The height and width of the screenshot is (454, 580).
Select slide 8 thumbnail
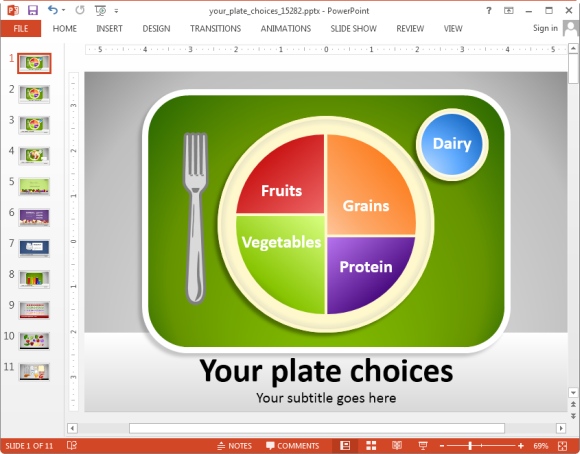point(34,279)
